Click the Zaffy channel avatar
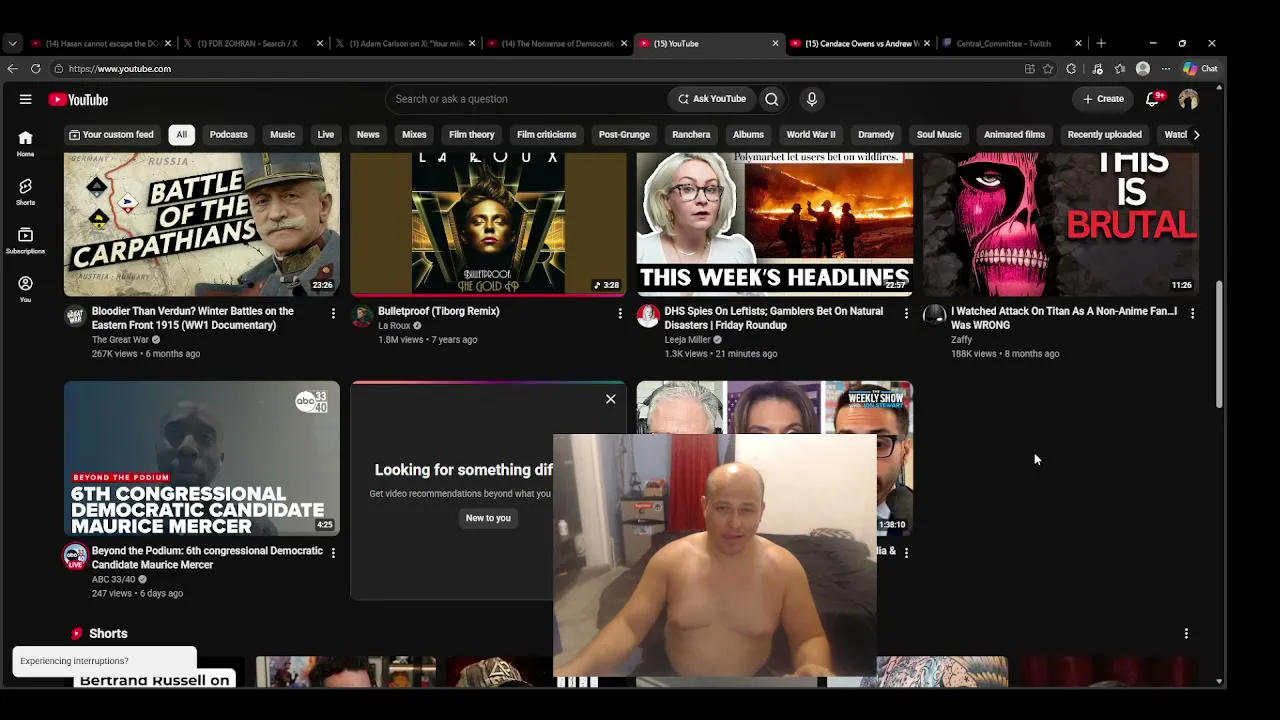 (934, 316)
